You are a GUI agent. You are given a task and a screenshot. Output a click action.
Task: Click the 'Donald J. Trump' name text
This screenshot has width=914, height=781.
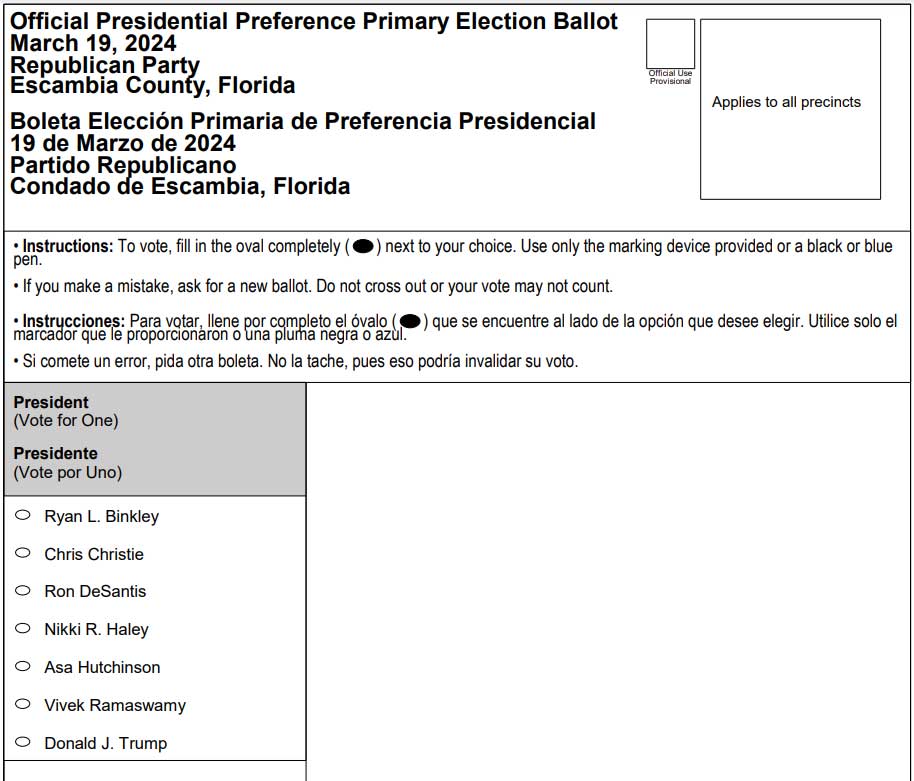[x=105, y=743]
